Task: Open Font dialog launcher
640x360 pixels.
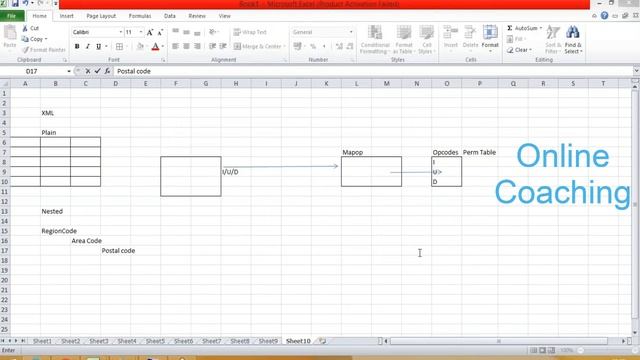Action: pos(163,60)
